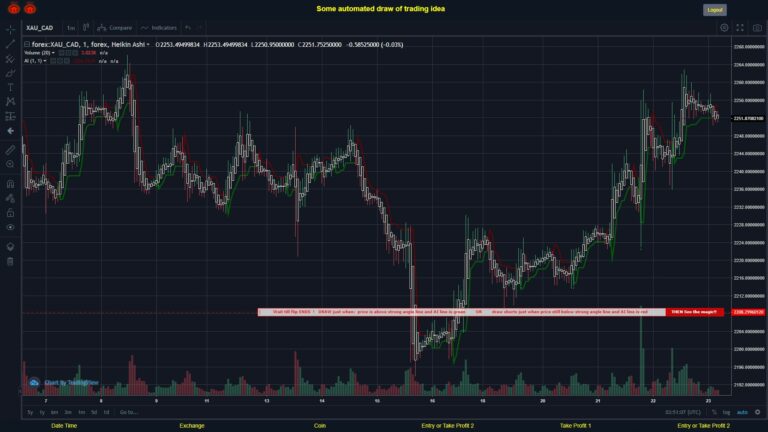Viewport: 768px width, 432px height.
Task: Click the Go to... button
Action: (128, 412)
